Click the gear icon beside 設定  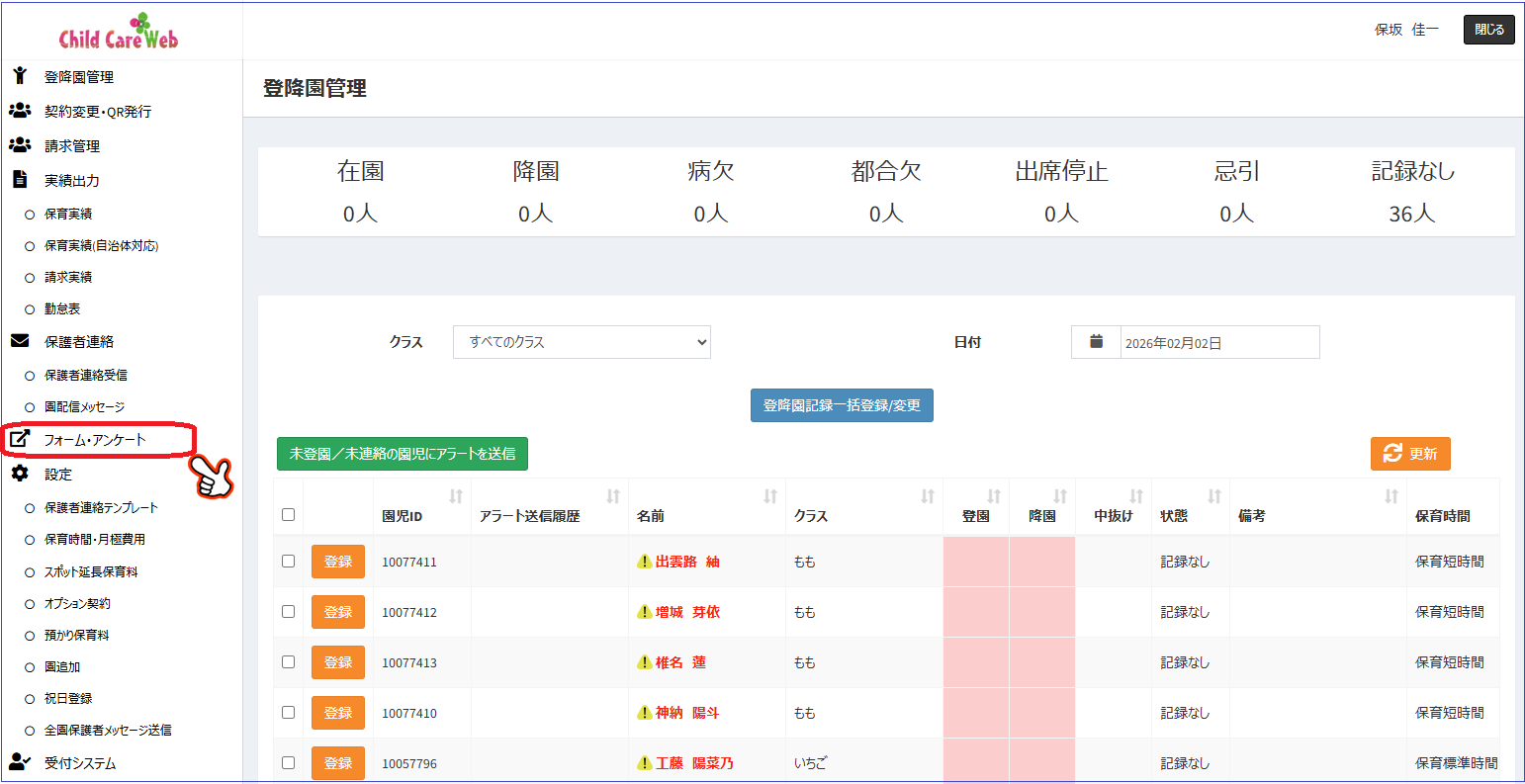(20, 474)
